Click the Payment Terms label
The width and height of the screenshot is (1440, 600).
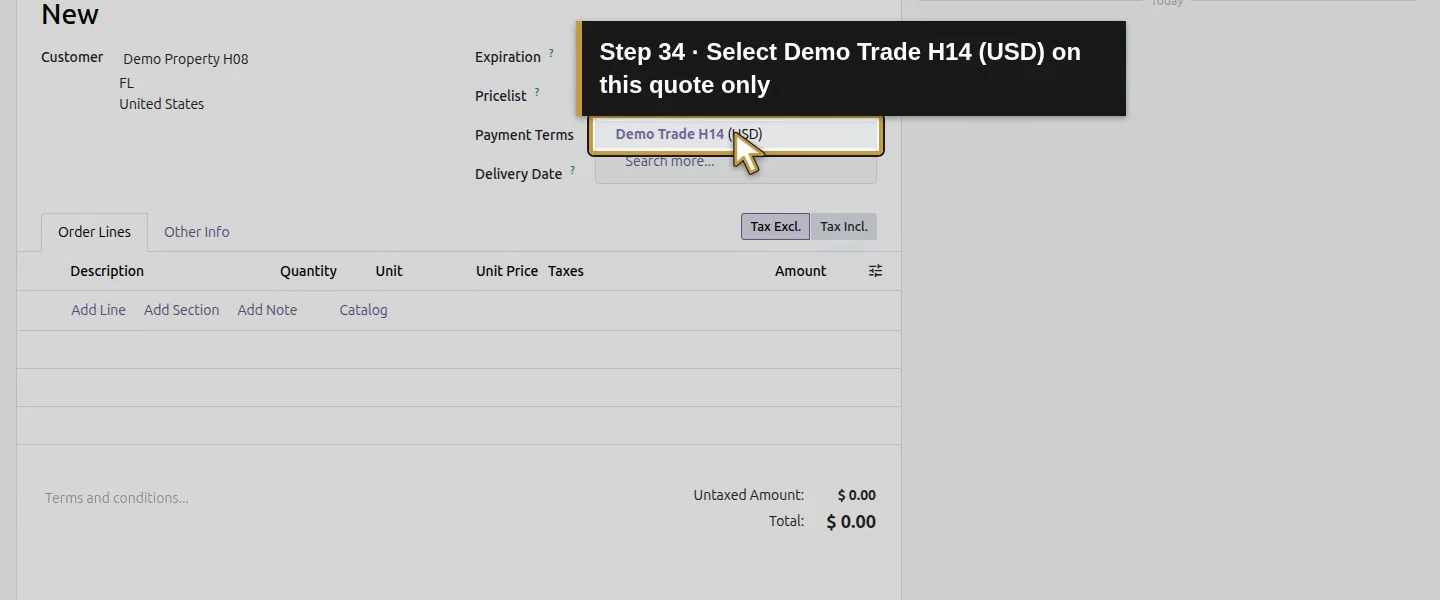[x=524, y=135]
